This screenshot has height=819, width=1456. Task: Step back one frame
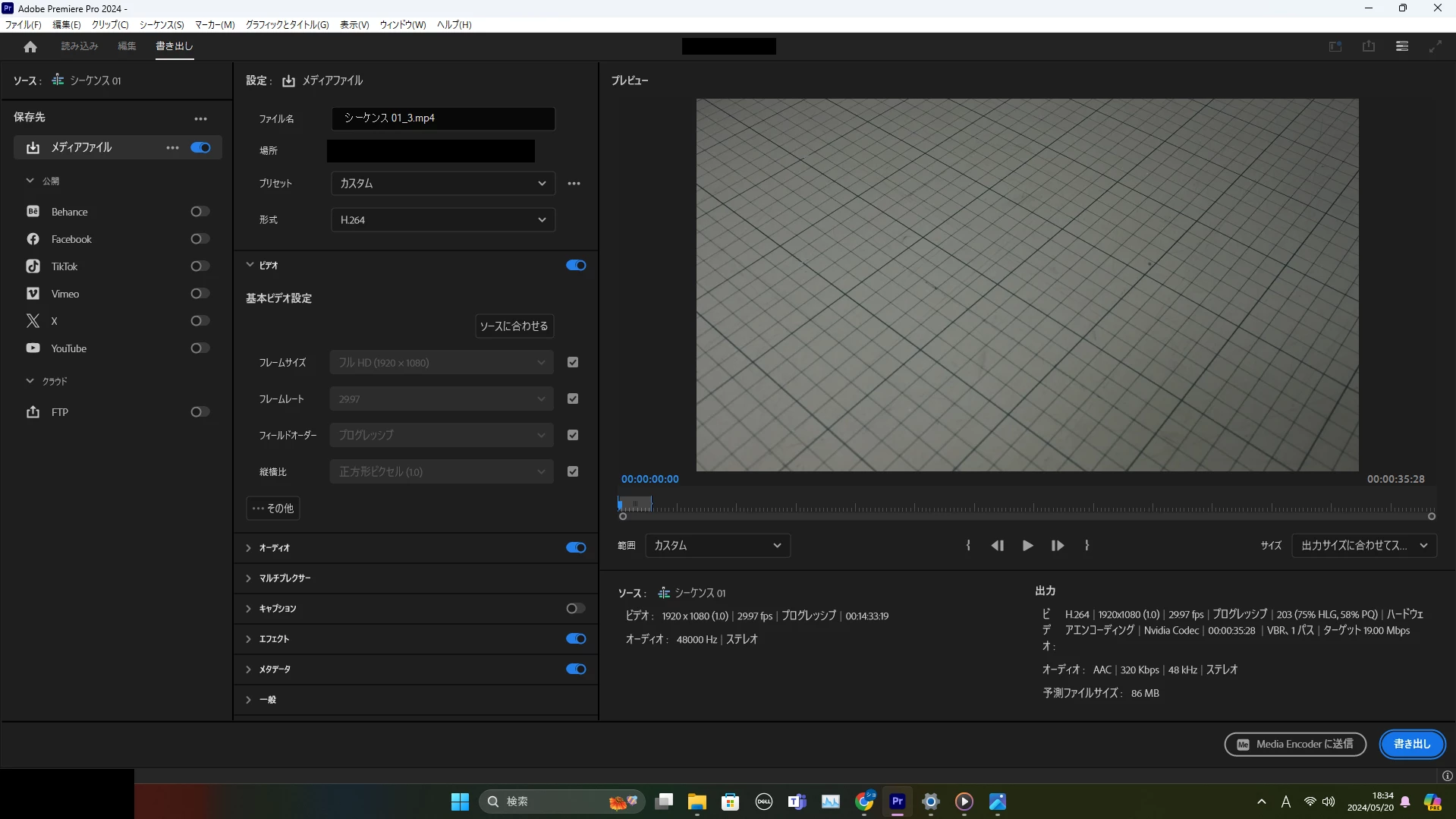998,546
